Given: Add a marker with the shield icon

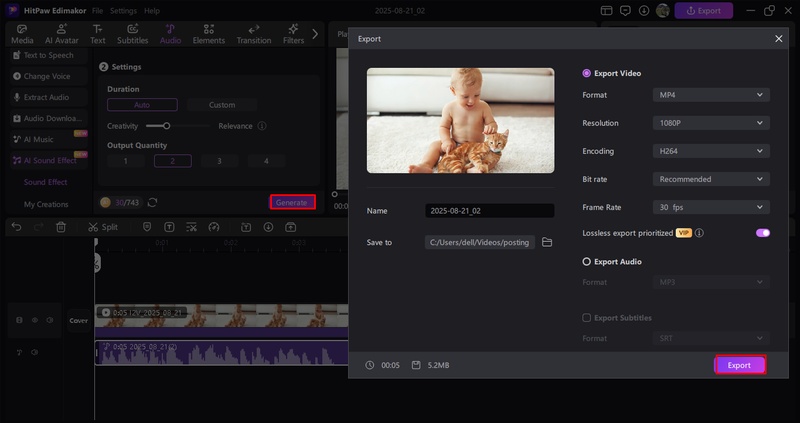Looking at the screenshot, I should (147, 227).
